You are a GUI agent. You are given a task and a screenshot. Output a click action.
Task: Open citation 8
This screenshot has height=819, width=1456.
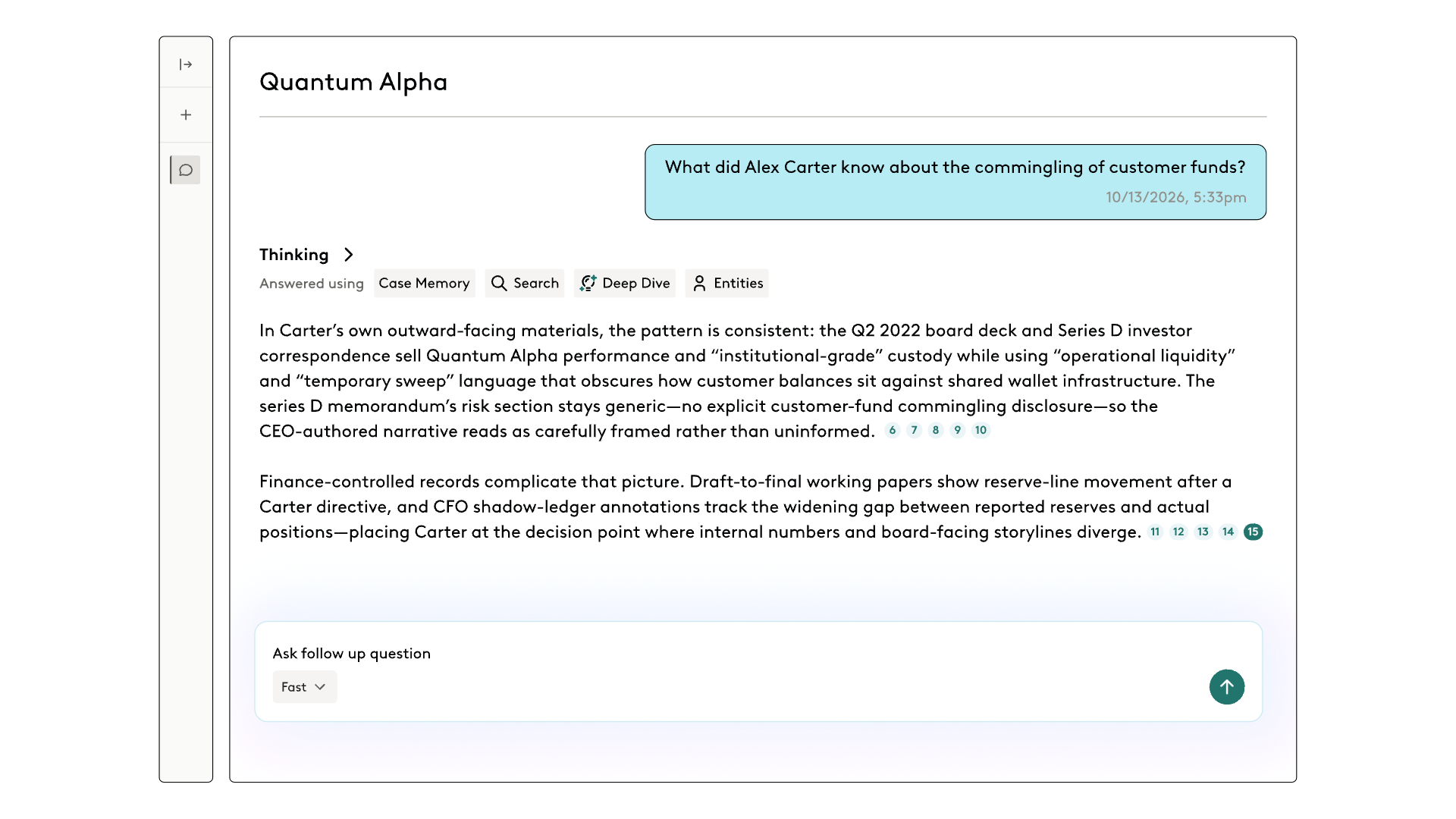point(936,431)
